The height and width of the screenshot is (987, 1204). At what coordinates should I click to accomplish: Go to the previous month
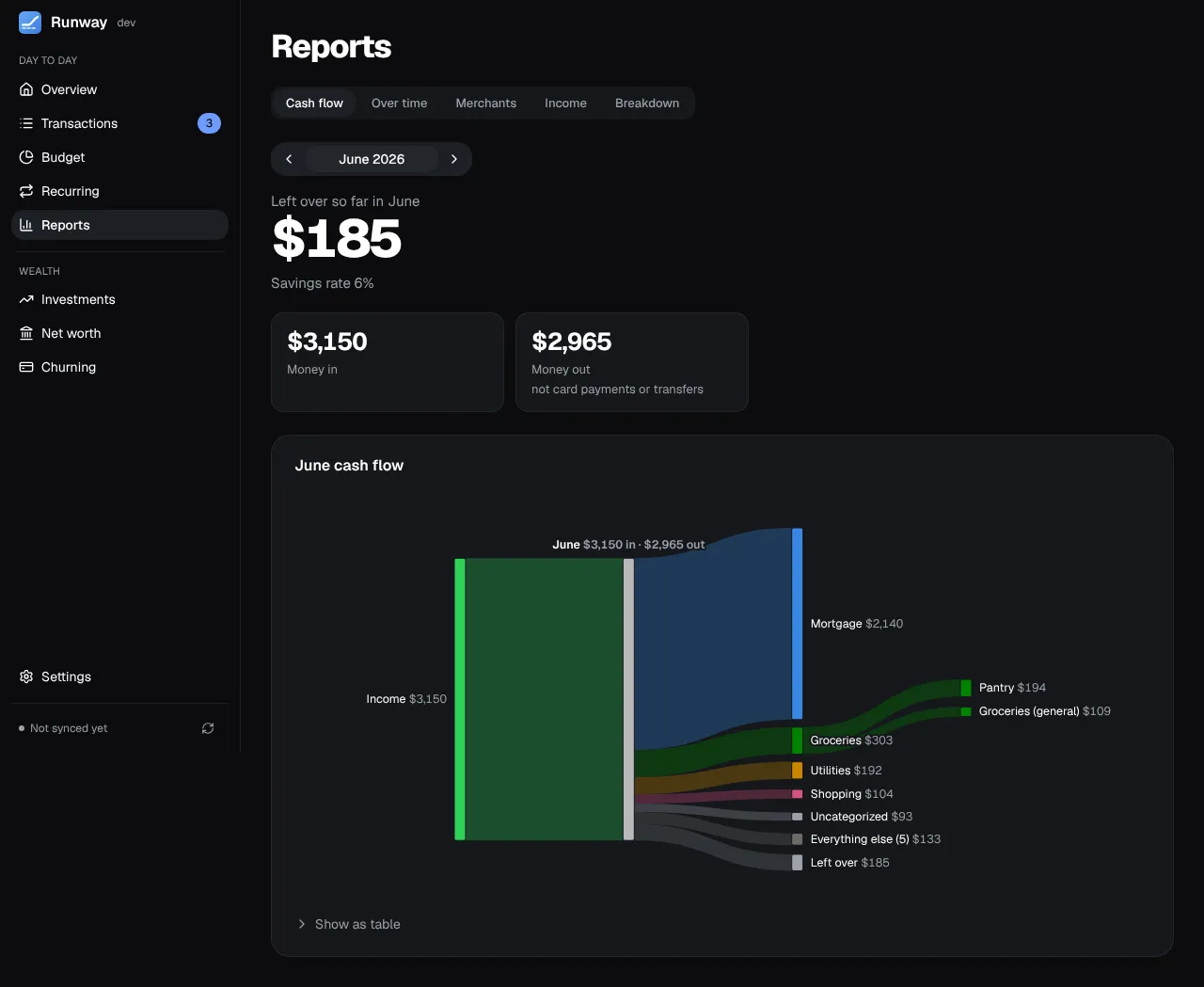pos(289,159)
